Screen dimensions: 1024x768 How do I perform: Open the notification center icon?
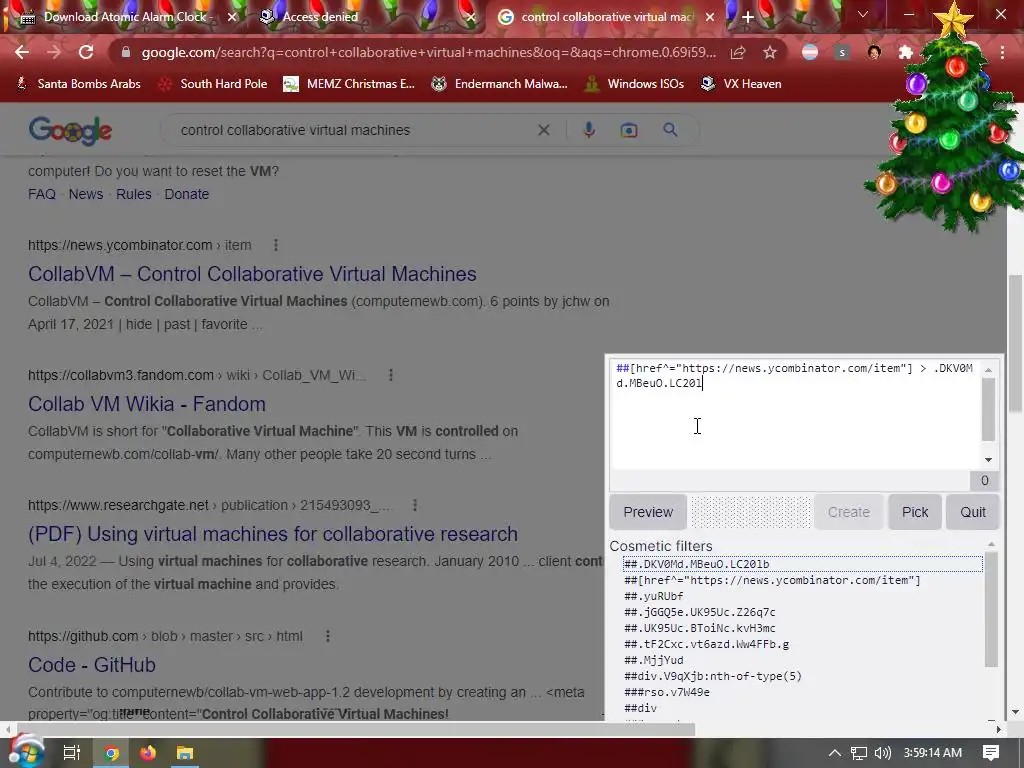pyautogui.click(x=991, y=753)
